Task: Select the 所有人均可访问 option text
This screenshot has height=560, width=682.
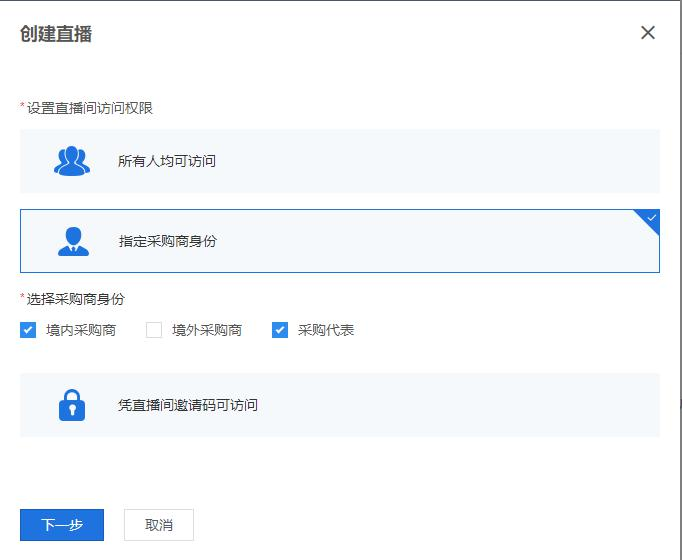Action: pyautogui.click(x=166, y=161)
